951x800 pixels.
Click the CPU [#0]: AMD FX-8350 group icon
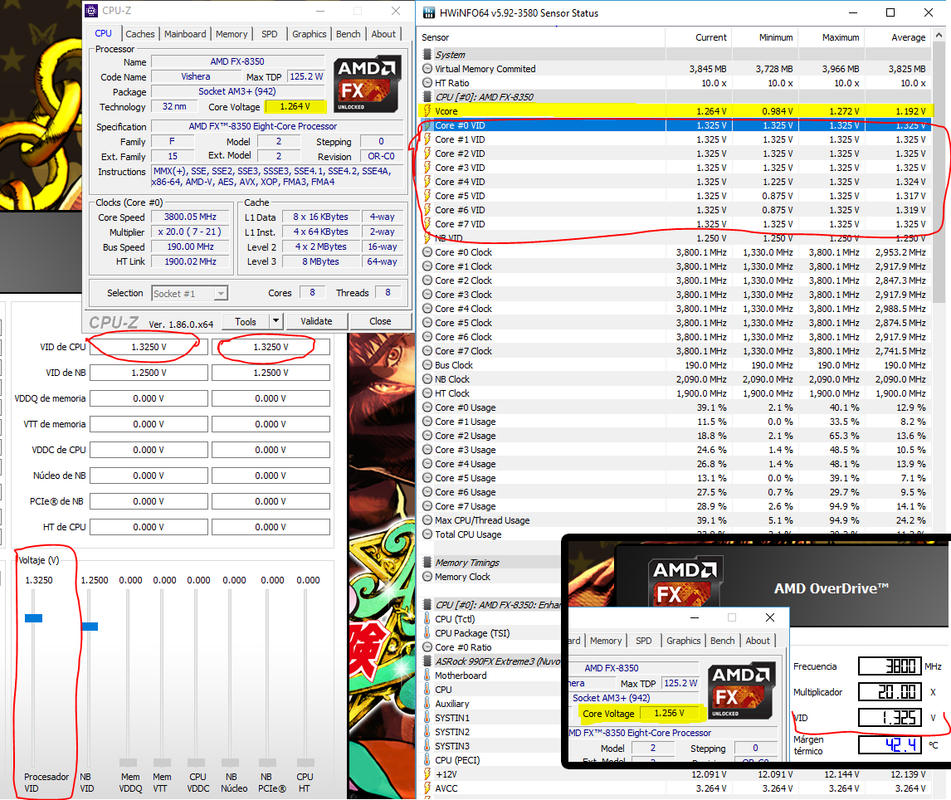pos(428,97)
